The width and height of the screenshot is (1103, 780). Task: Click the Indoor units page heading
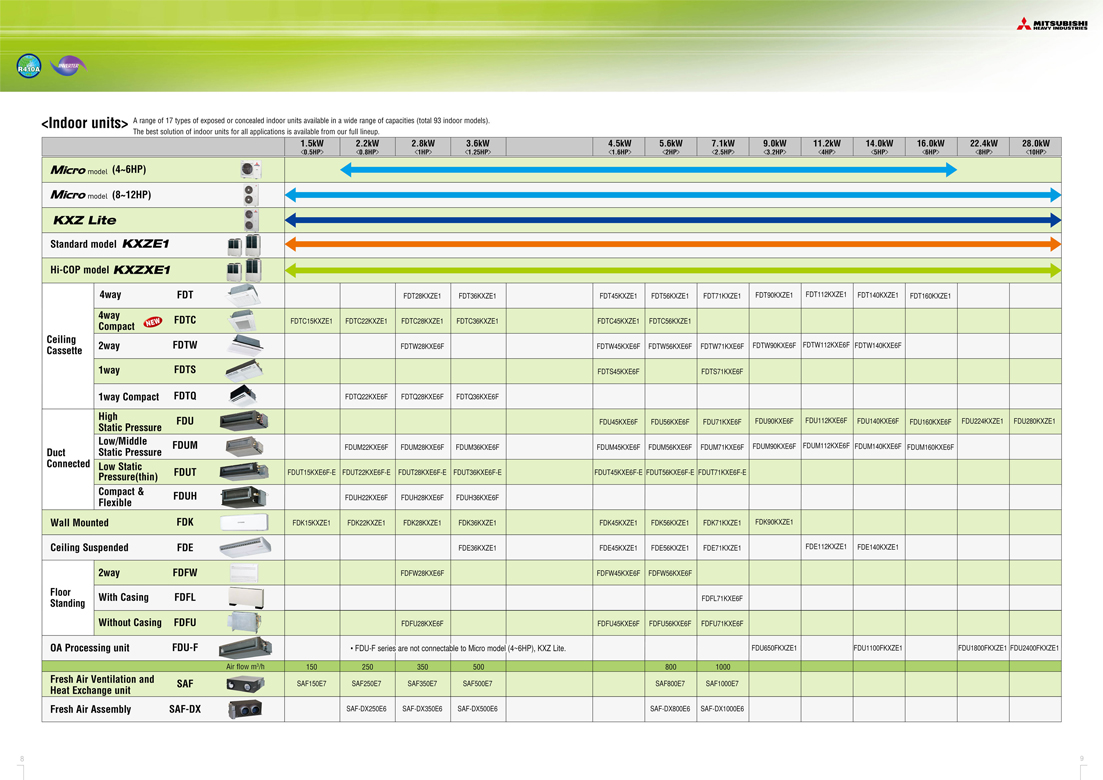[x=84, y=123]
